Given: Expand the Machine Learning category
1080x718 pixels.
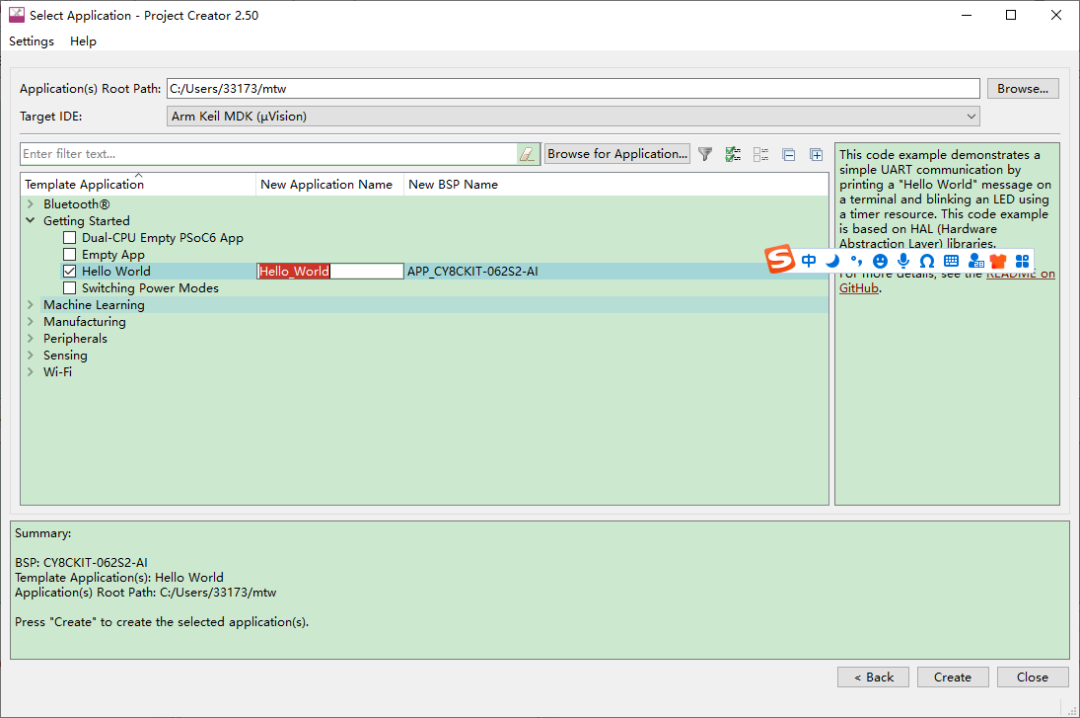Looking at the screenshot, I should coord(30,305).
